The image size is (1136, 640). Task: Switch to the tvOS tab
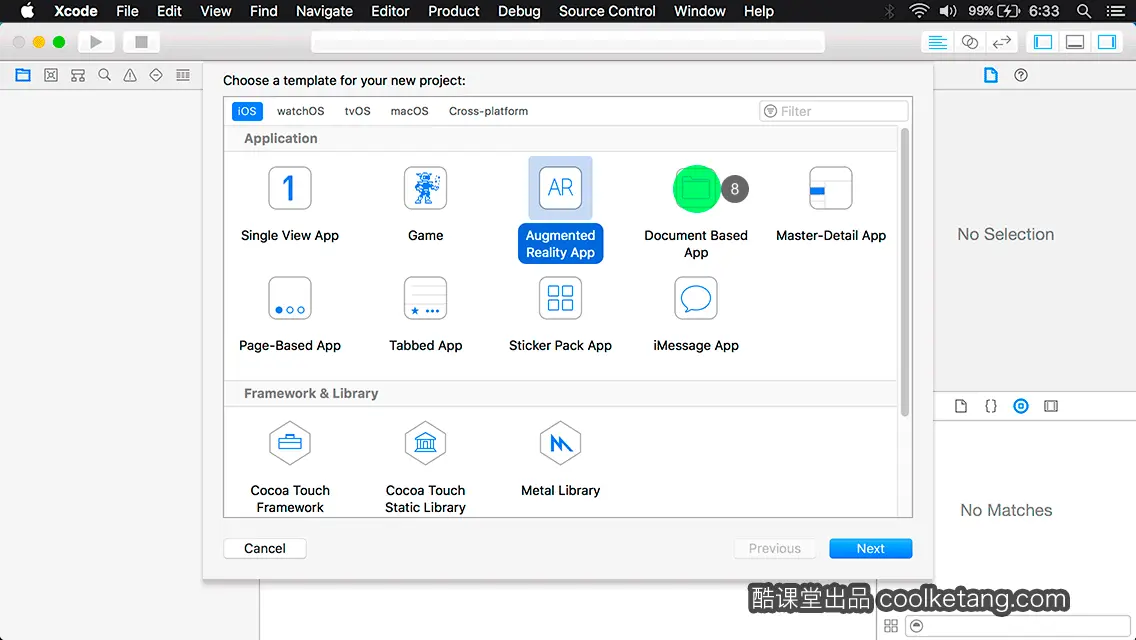[357, 111]
